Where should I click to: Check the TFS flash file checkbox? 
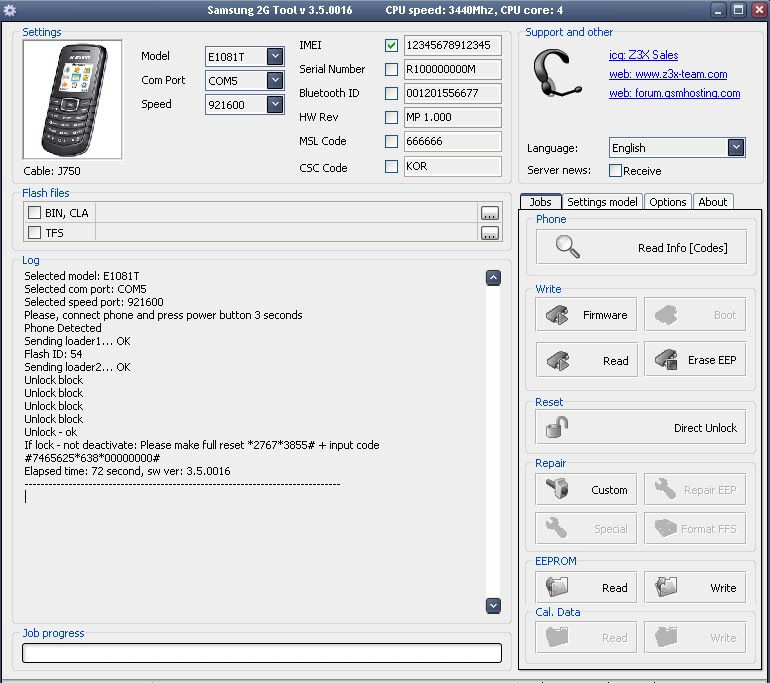click(x=34, y=232)
